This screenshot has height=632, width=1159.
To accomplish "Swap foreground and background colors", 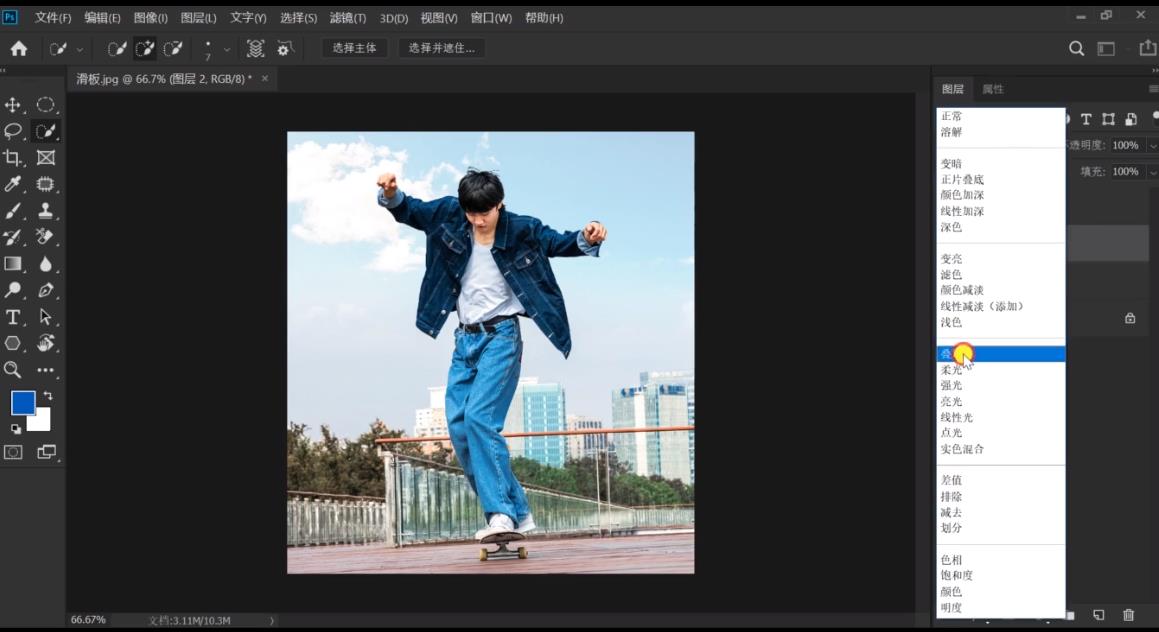I will [48, 396].
